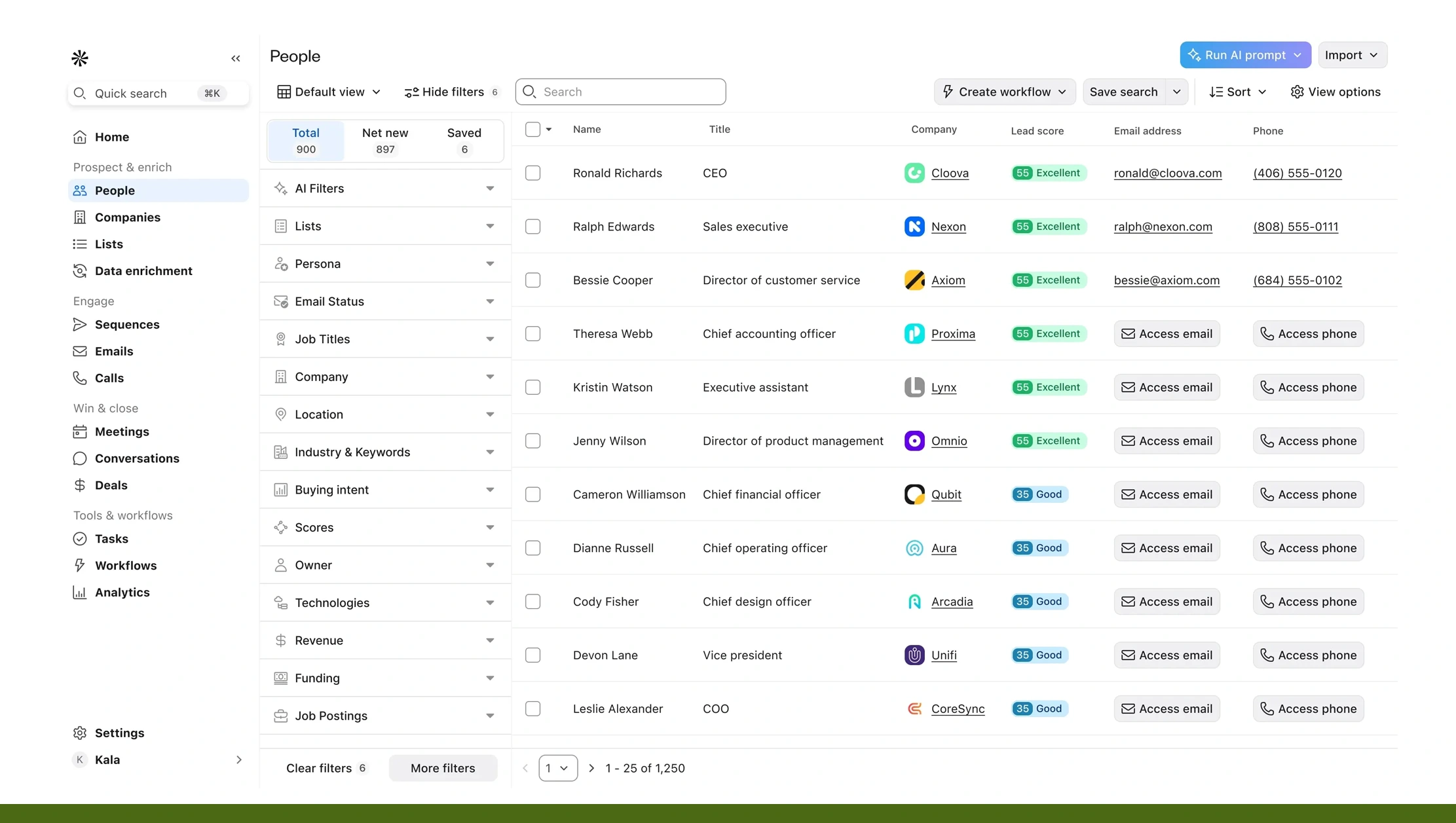The height and width of the screenshot is (823, 1456).
Task: Switch to the Net new tab
Action: point(385,140)
